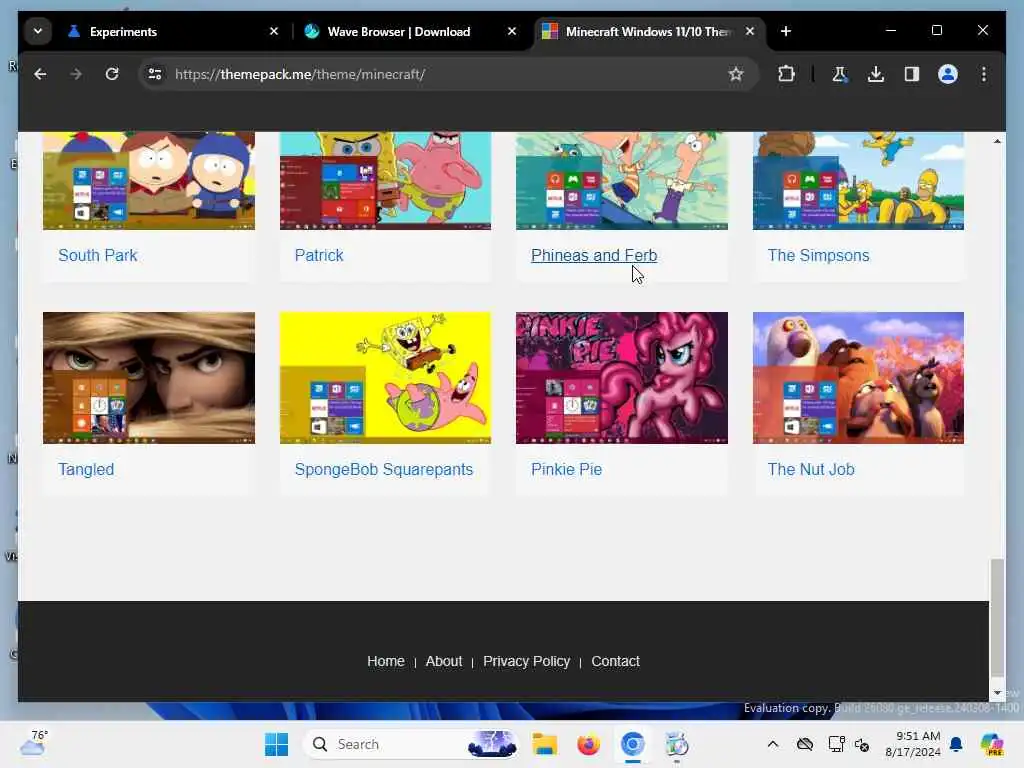Viewport: 1024px width, 768px height.
Task: Open the tab search dropdown arrow
Action: [x=38, y=31]
